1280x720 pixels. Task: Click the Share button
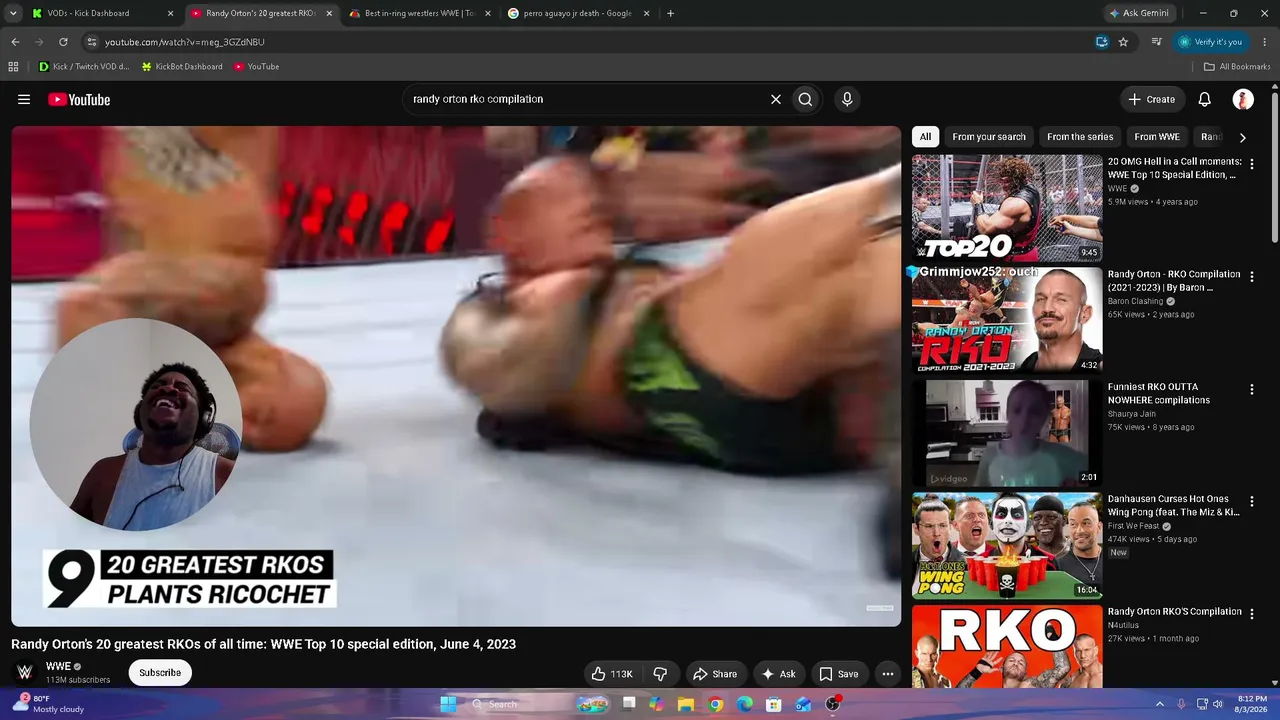coord(715,674)
